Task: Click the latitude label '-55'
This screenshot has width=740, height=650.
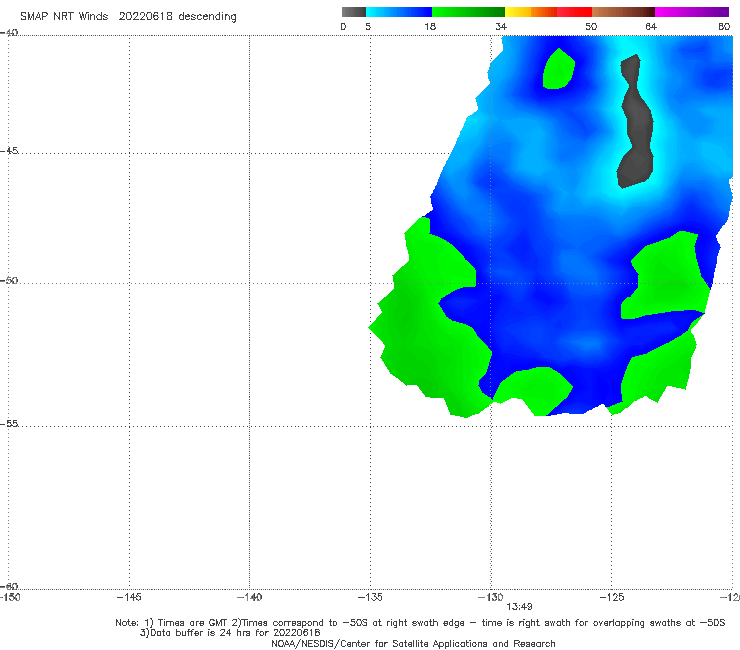Action: (x=9, y=423)
